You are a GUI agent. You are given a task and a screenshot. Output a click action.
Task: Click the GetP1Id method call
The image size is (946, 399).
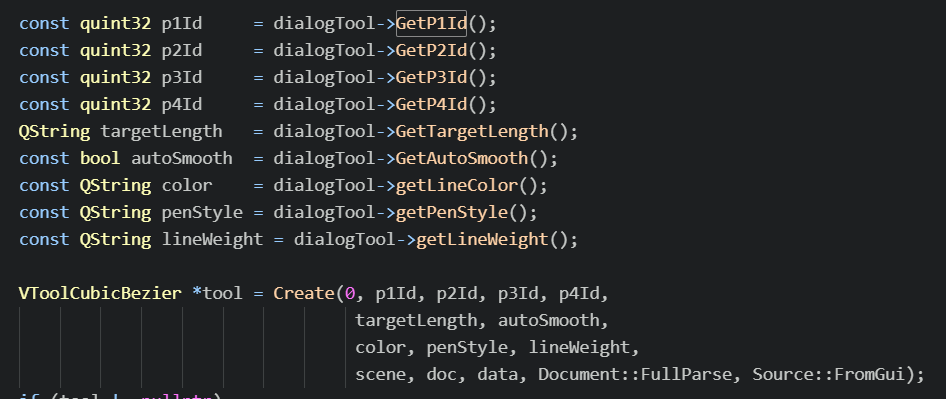pyautogui.click(x=431, y=24)
